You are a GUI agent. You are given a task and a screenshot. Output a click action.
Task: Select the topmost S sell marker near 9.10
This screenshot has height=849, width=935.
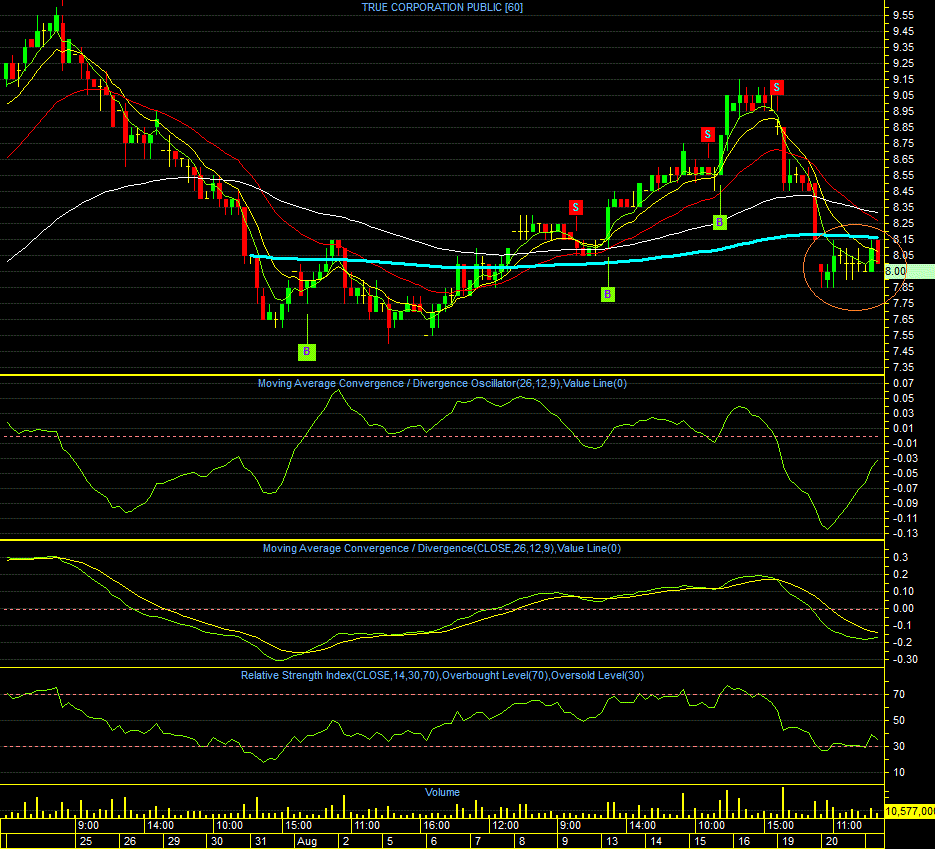coord(776,88)
